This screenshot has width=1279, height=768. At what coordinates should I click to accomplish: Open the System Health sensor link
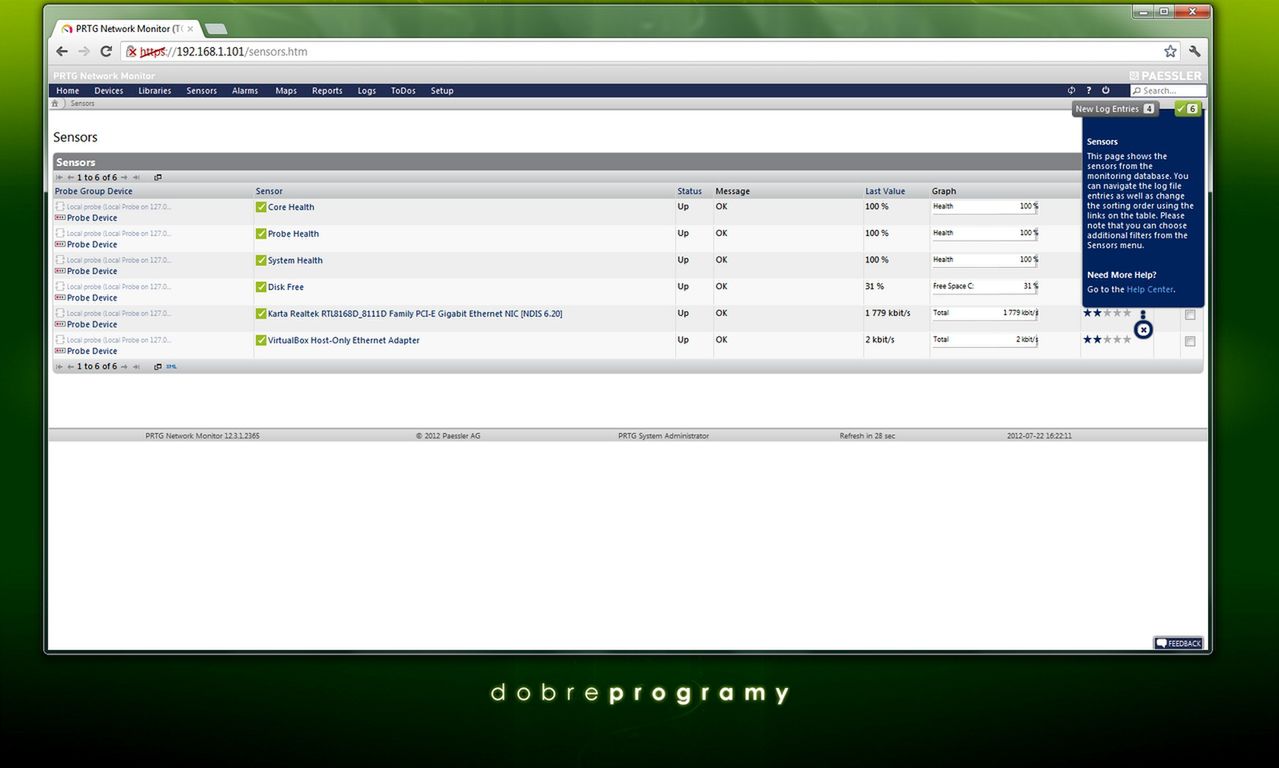click(295, 260)
